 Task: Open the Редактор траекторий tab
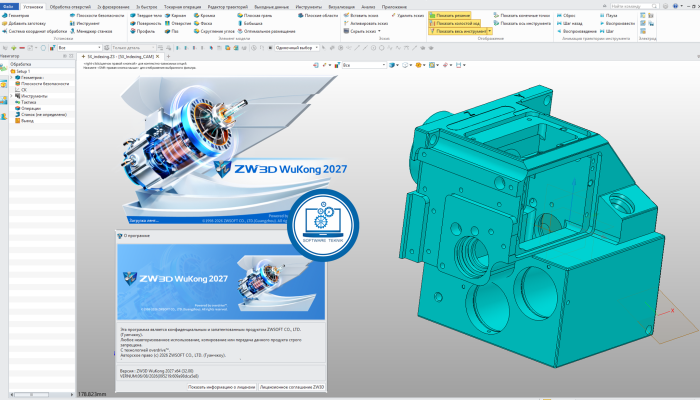click(228, 7)
